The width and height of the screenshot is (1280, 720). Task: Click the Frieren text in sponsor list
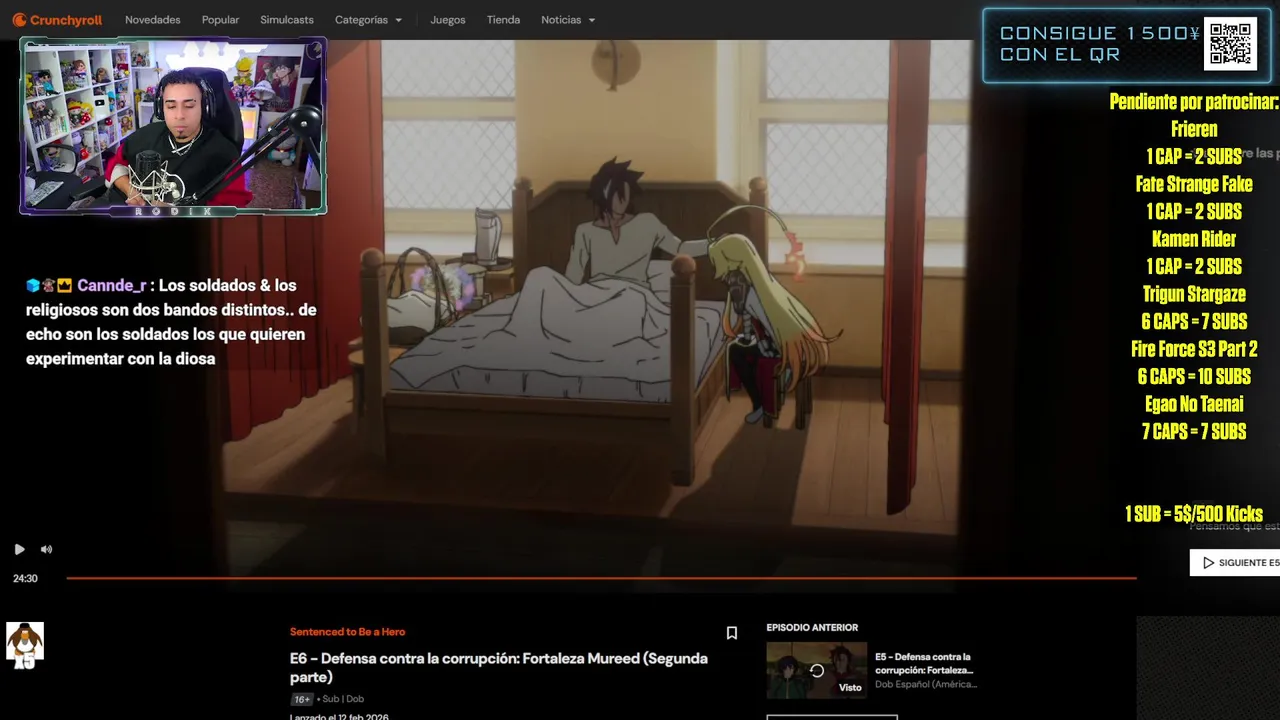point(1194,129)
